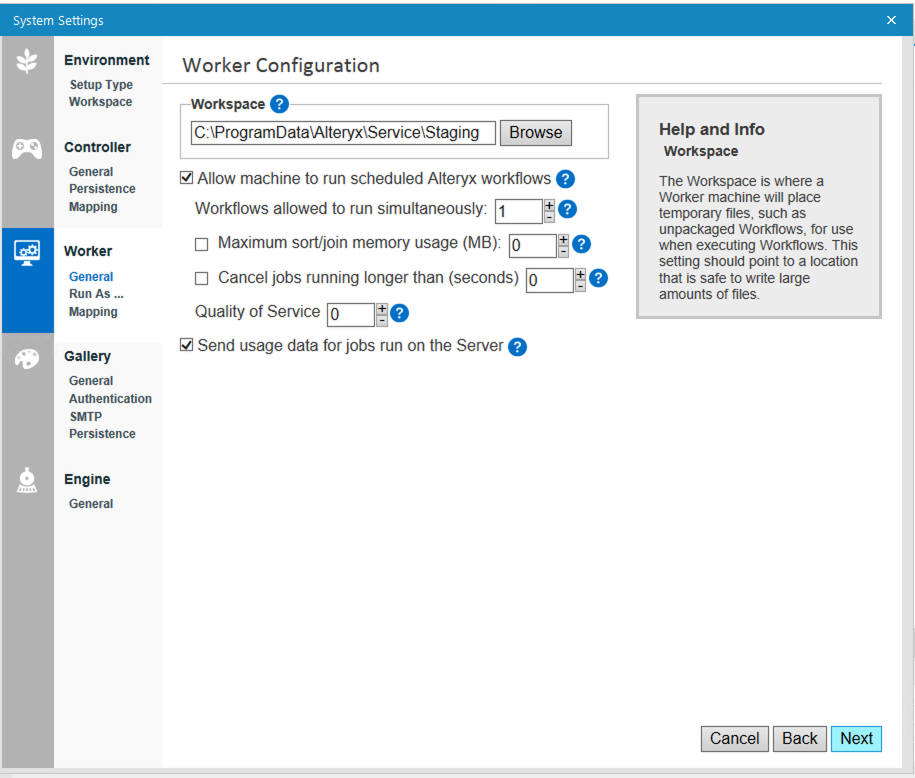Browse for a Workspace folder
915x778 pixels.
point(535,132)
